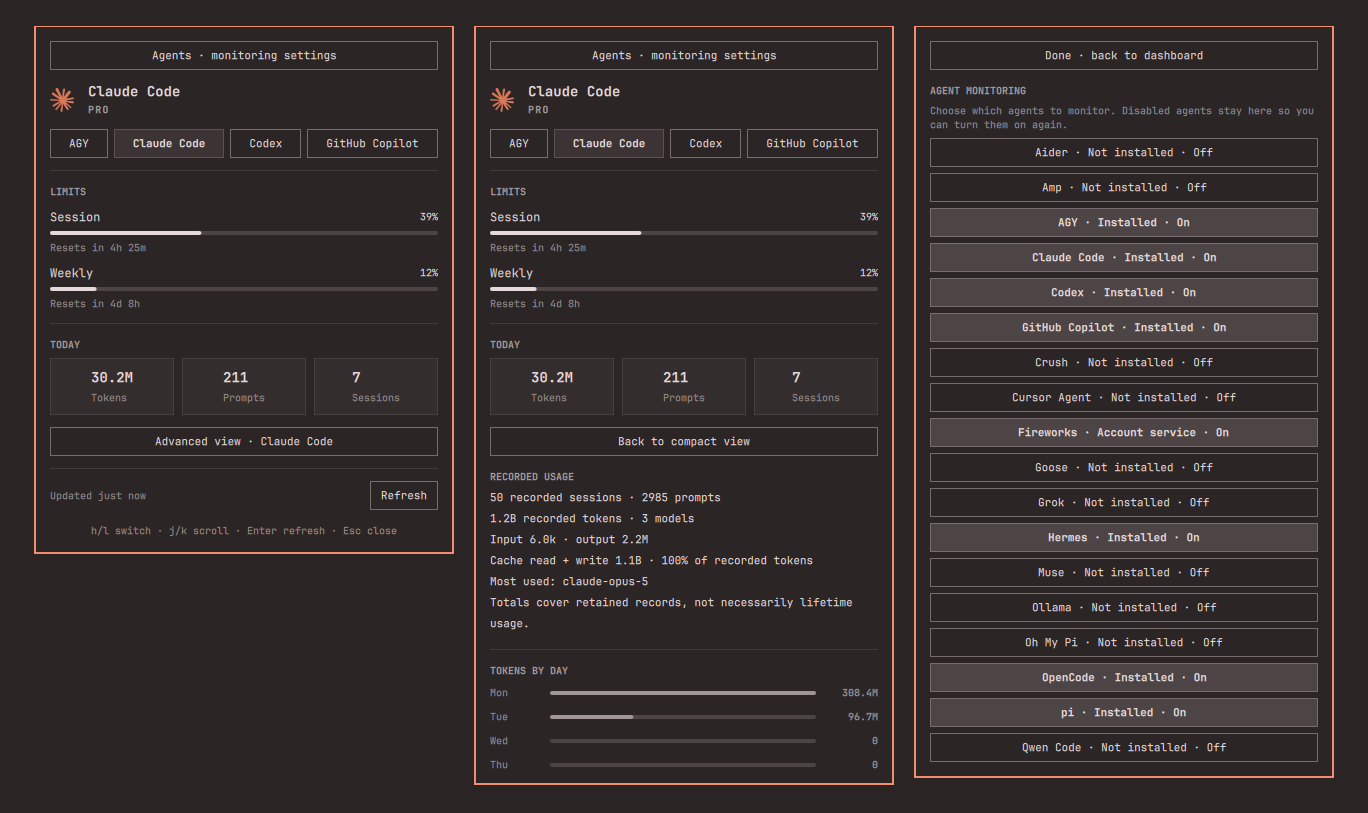Open 'Advanced view · Claude Code'
1368x813 pixels.
(244, 442)
